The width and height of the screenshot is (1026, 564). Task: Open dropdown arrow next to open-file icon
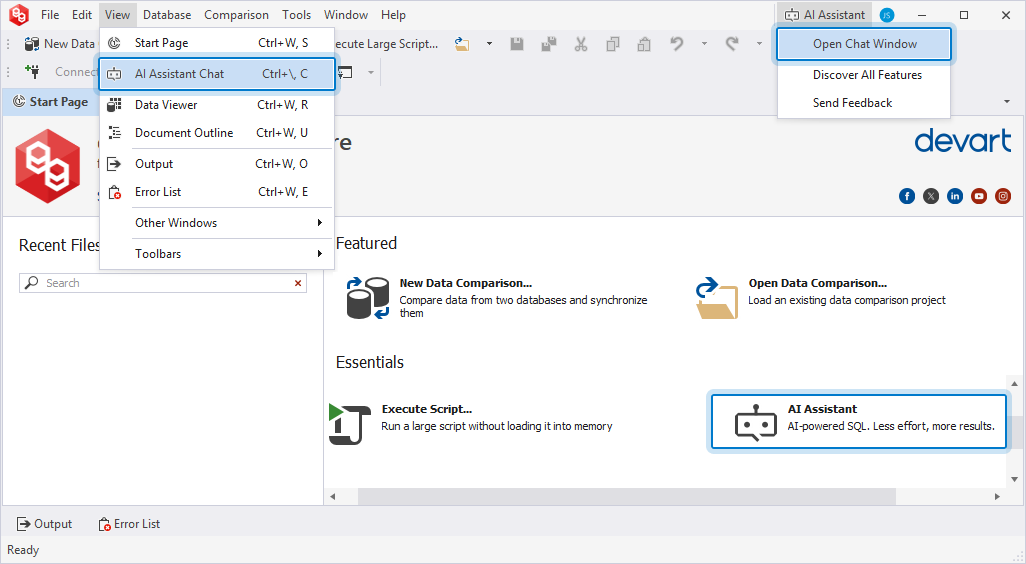[489, 44]
